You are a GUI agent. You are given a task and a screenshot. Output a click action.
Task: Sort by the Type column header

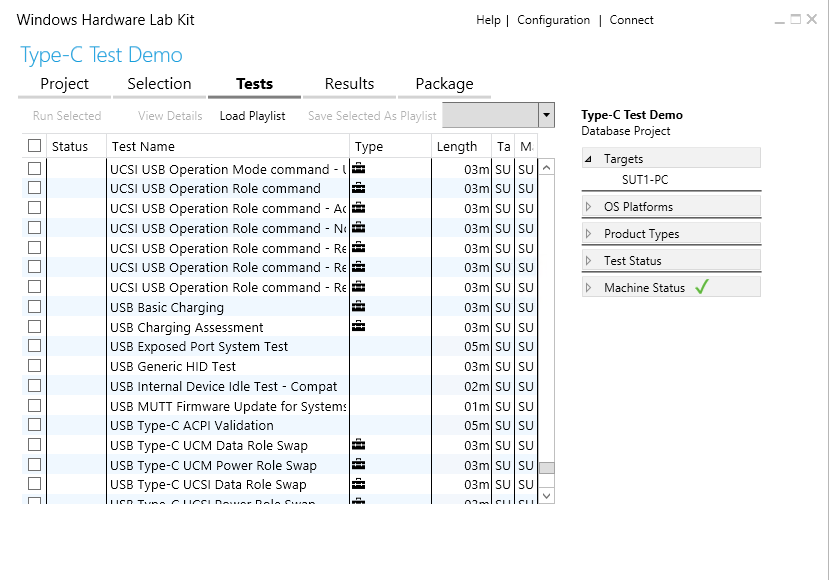tap(390, 146)
